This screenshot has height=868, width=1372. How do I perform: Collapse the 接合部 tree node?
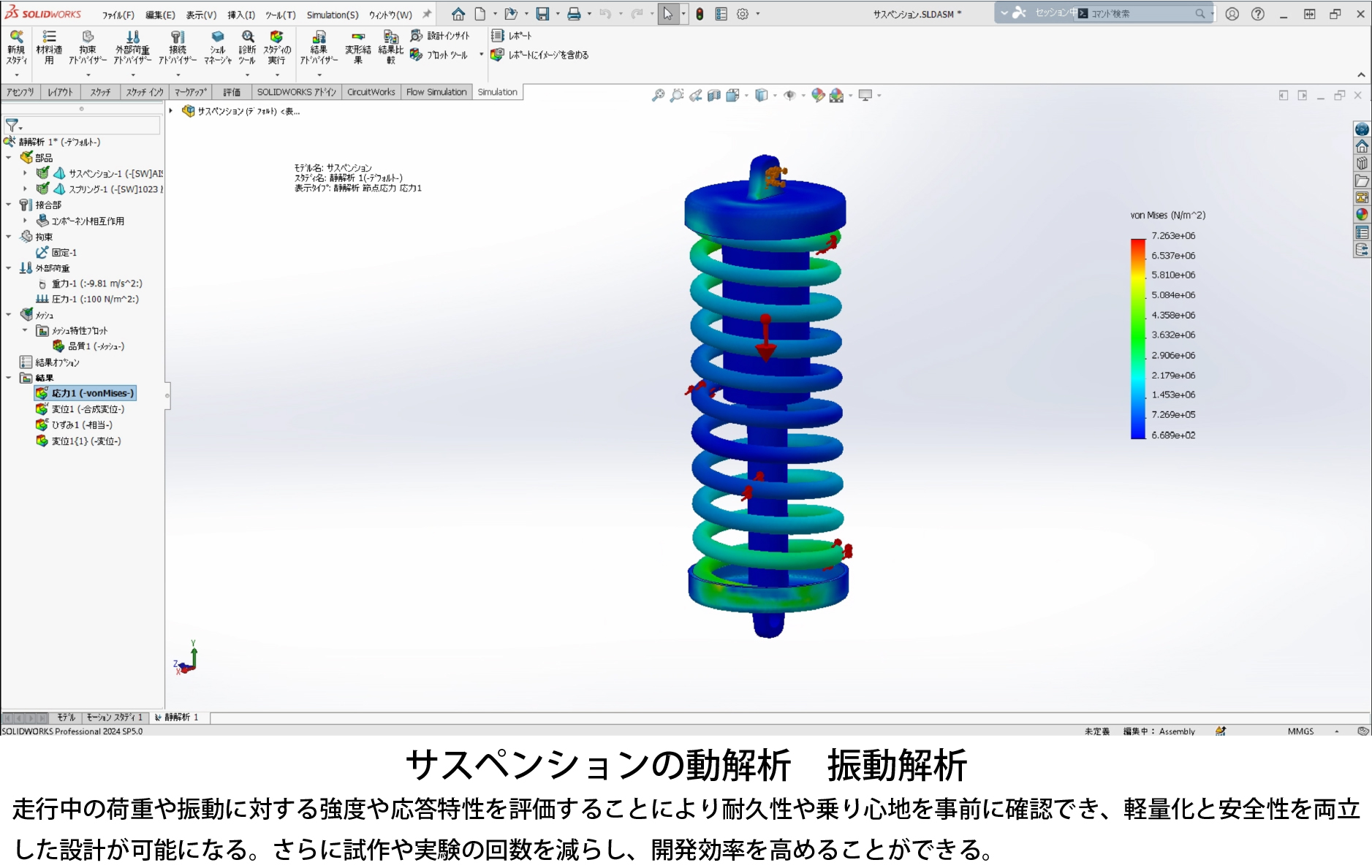(9, 205)
